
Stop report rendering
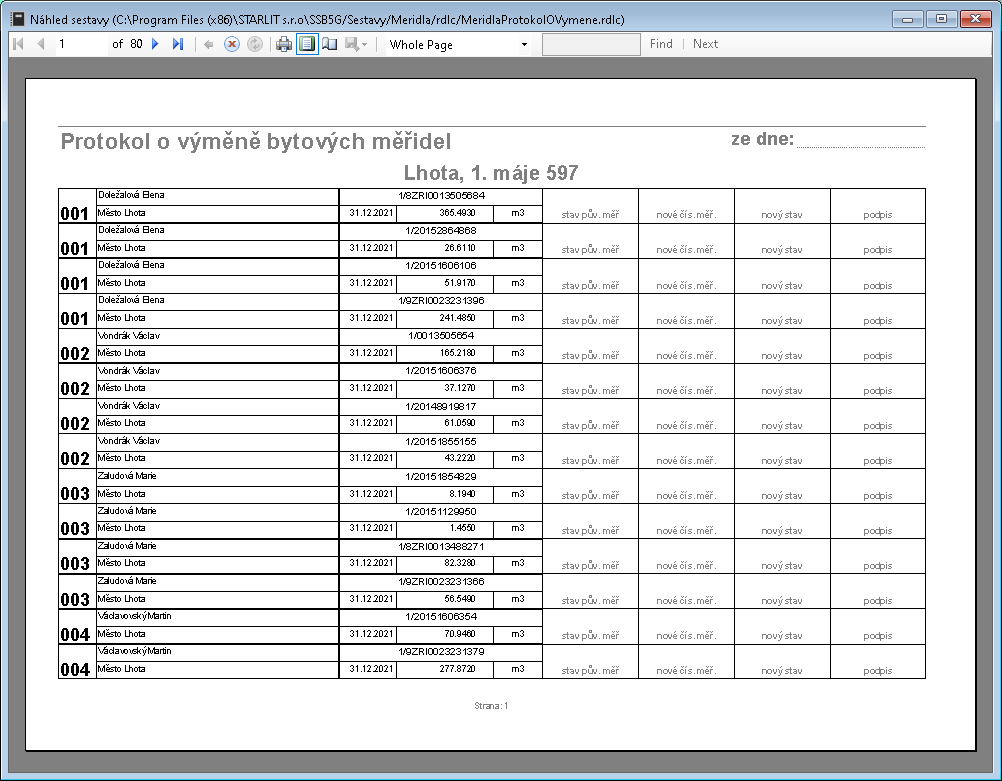pos(232,44)
